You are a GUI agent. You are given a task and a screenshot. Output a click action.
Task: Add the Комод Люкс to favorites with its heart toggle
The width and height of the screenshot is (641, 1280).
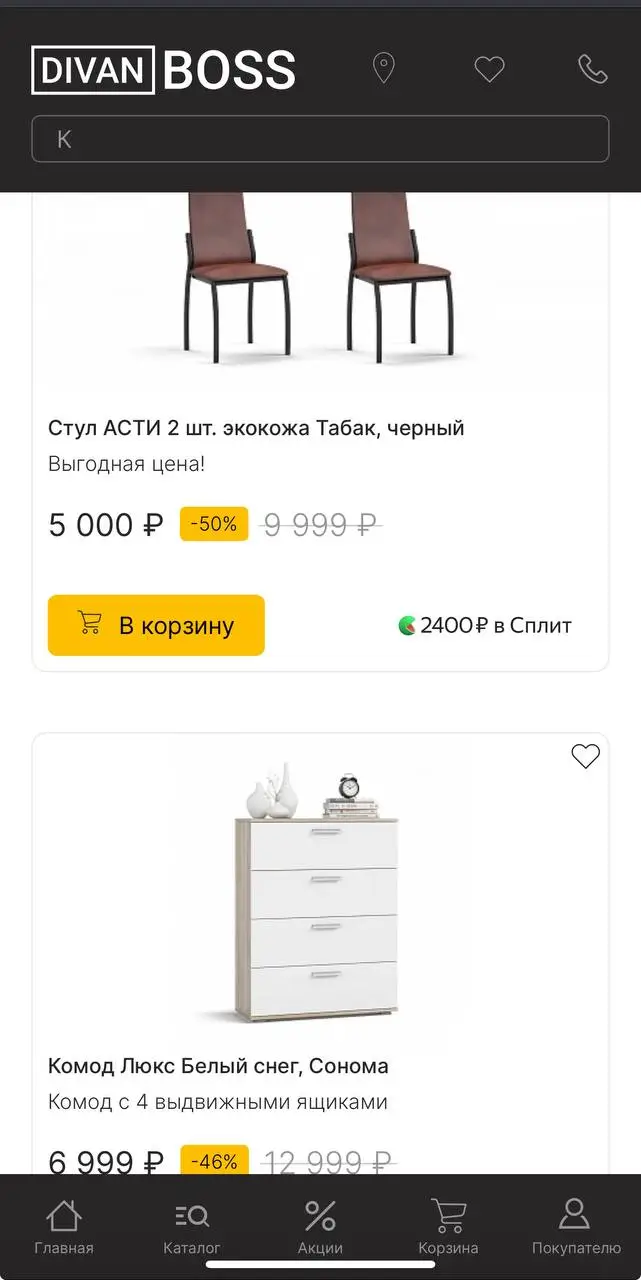coord(586,757)
